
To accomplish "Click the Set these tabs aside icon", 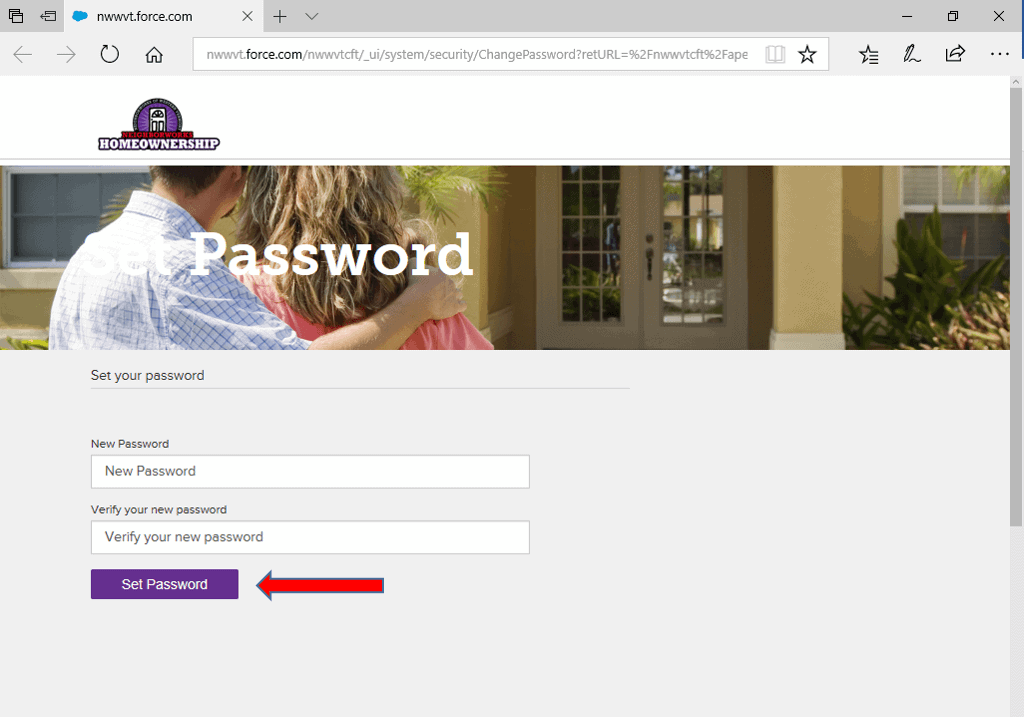I will pyautogui.click(x=48, y=16).
